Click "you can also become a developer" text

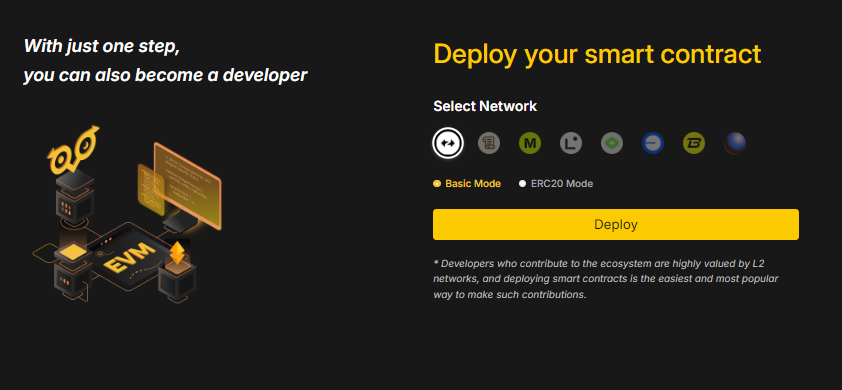[x=165, y=76]
